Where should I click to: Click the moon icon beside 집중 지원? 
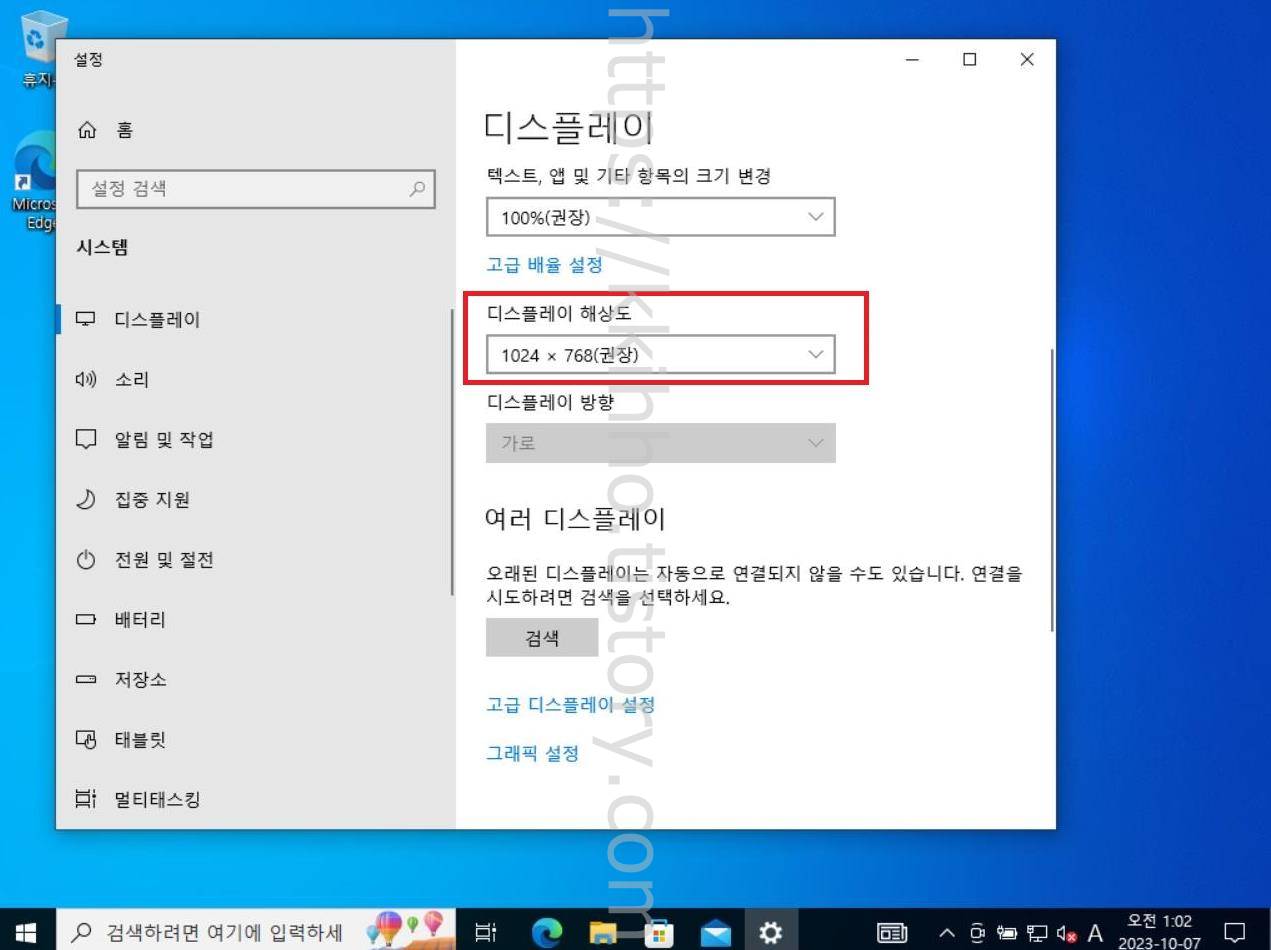coord(87,500)
